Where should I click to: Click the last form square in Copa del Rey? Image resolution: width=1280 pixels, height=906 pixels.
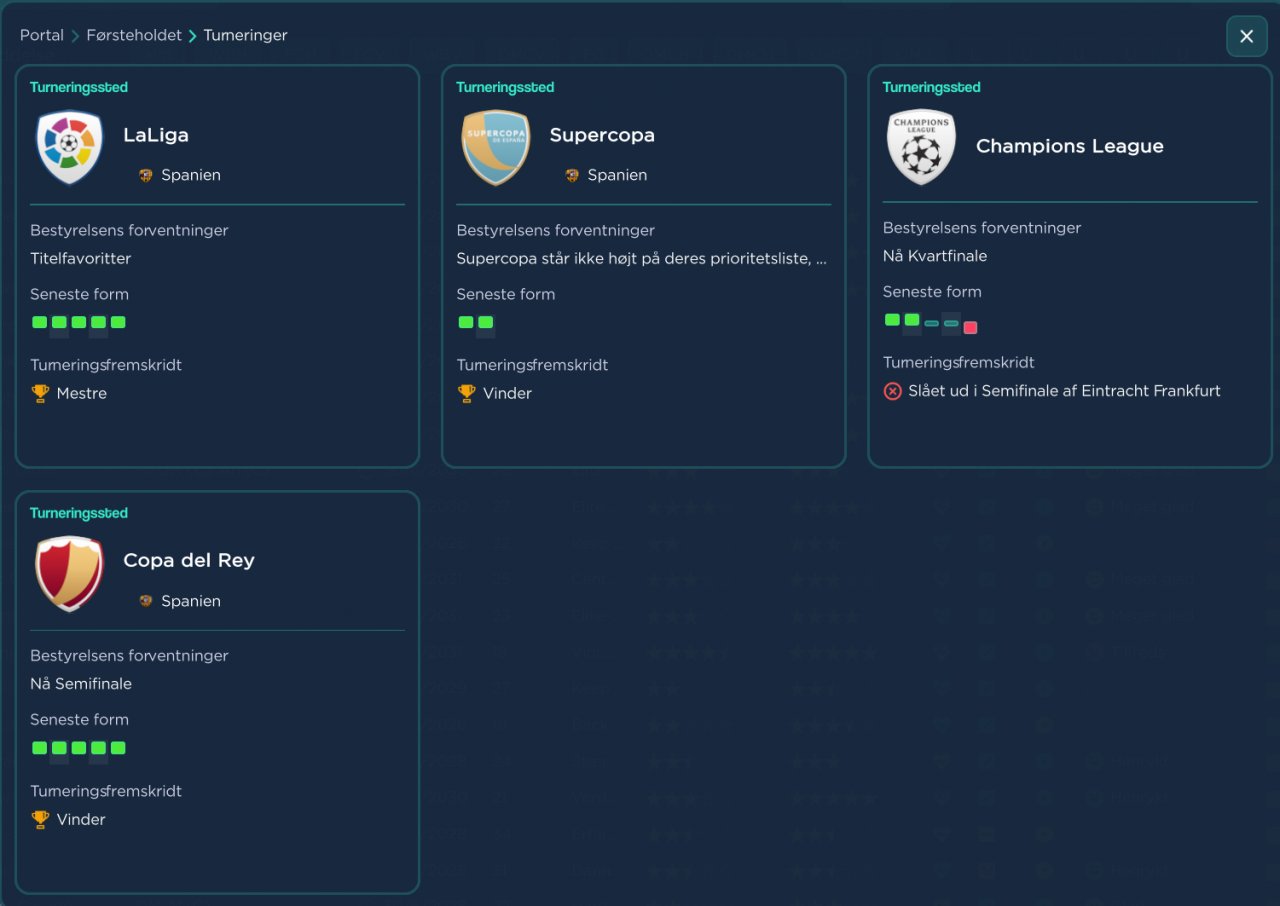coord(118,747)
